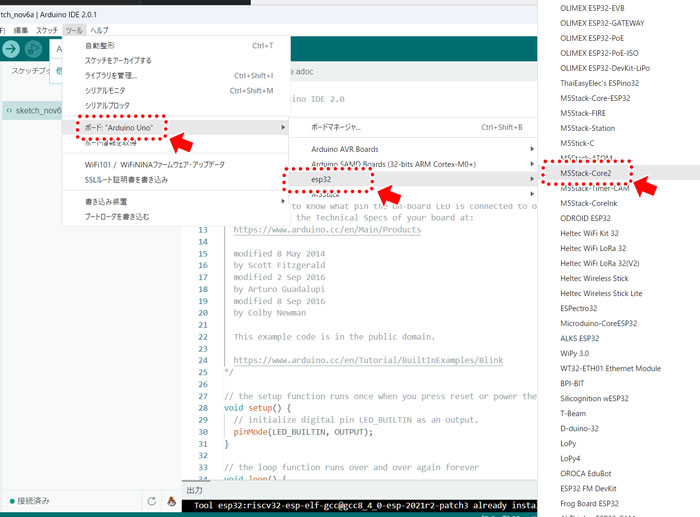Choose OLIMEX ESP32-PoE-ISO board

[x=599, y=53]
